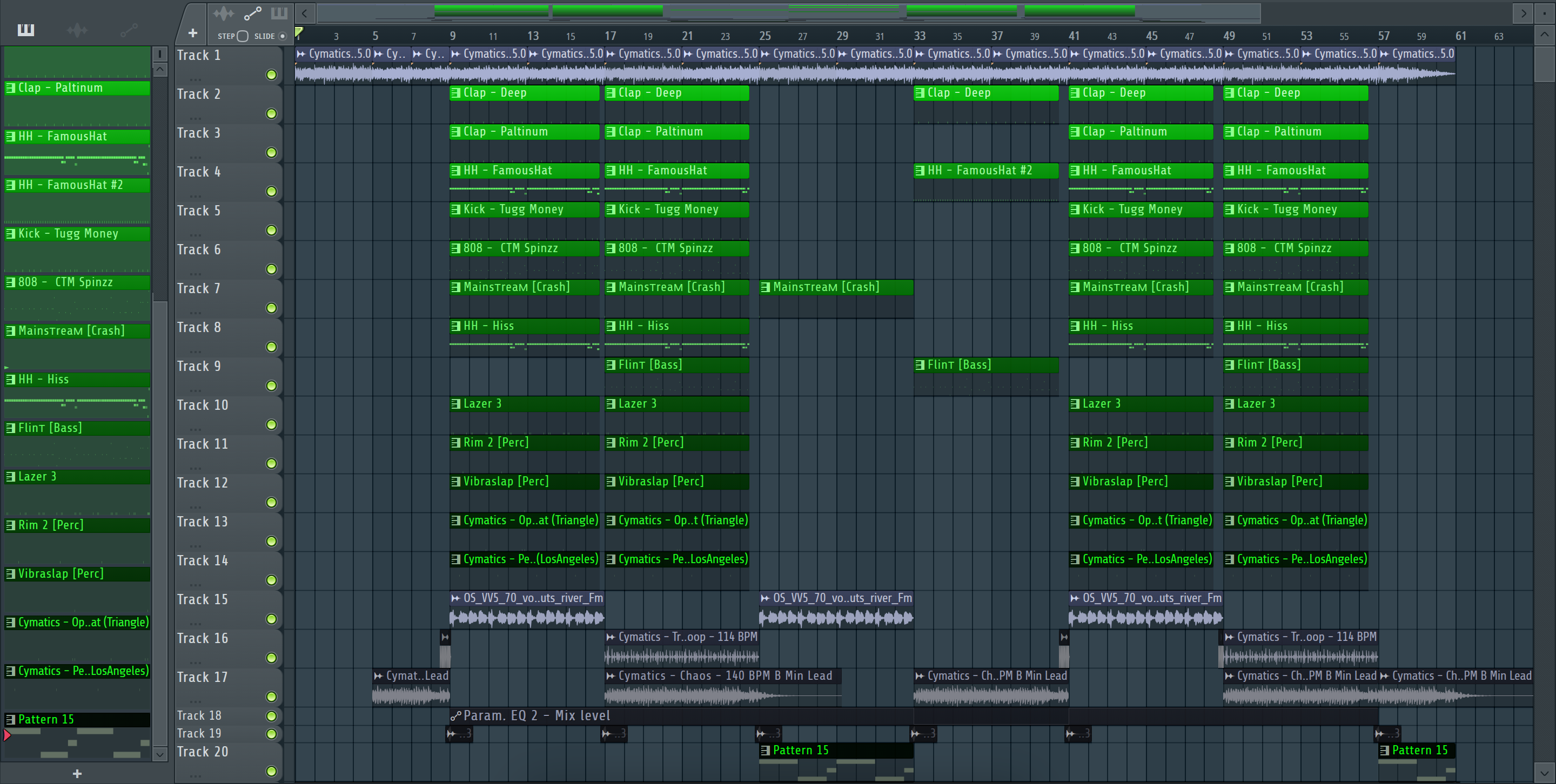
Task: Focus automation clips with the node-line icon
Action: tap(252, 12)
